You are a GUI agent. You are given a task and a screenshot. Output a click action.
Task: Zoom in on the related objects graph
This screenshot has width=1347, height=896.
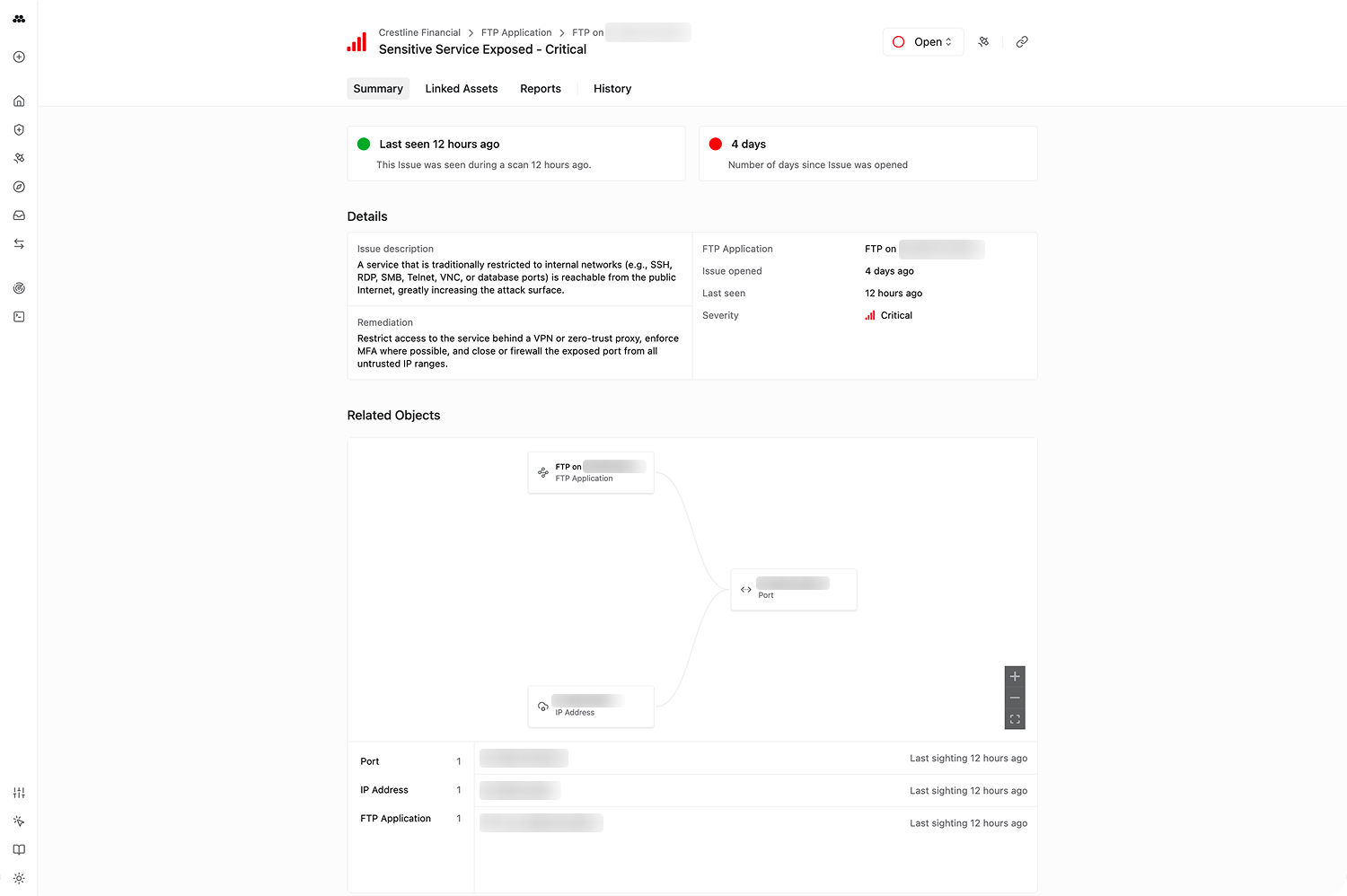point(1015,676)
